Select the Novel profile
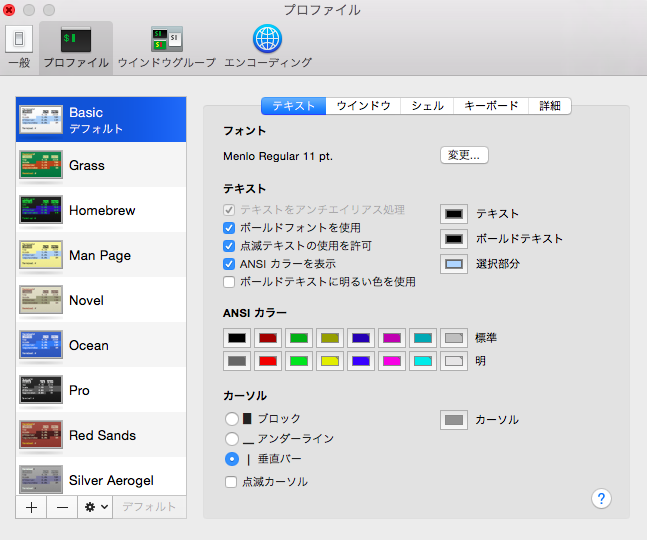 pos(101,300)
